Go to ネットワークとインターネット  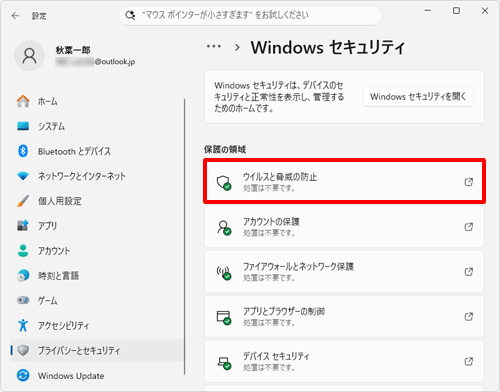pyautogui.click(x=97, y=176)
